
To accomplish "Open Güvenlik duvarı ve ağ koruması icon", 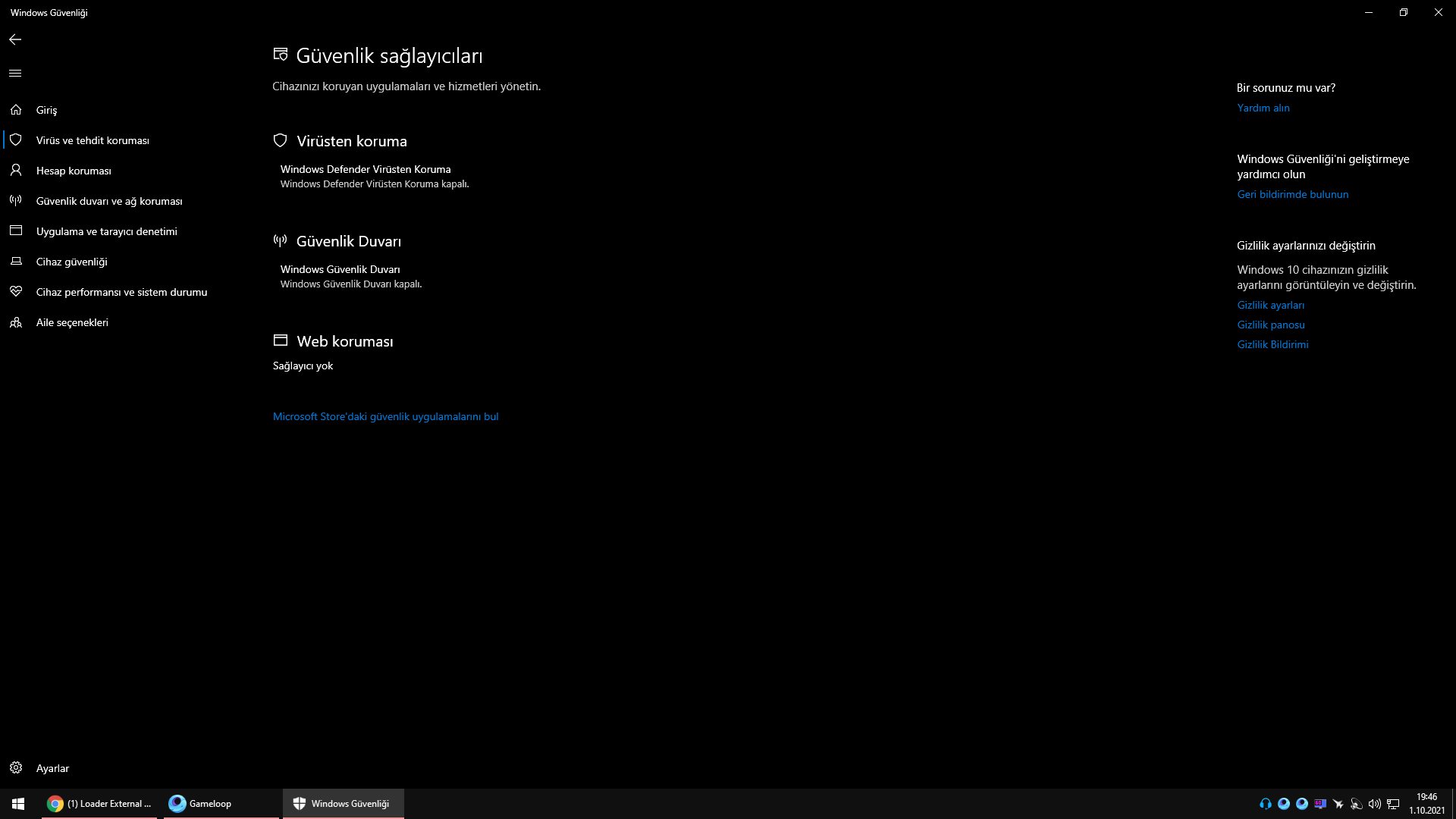I will 16,201.
